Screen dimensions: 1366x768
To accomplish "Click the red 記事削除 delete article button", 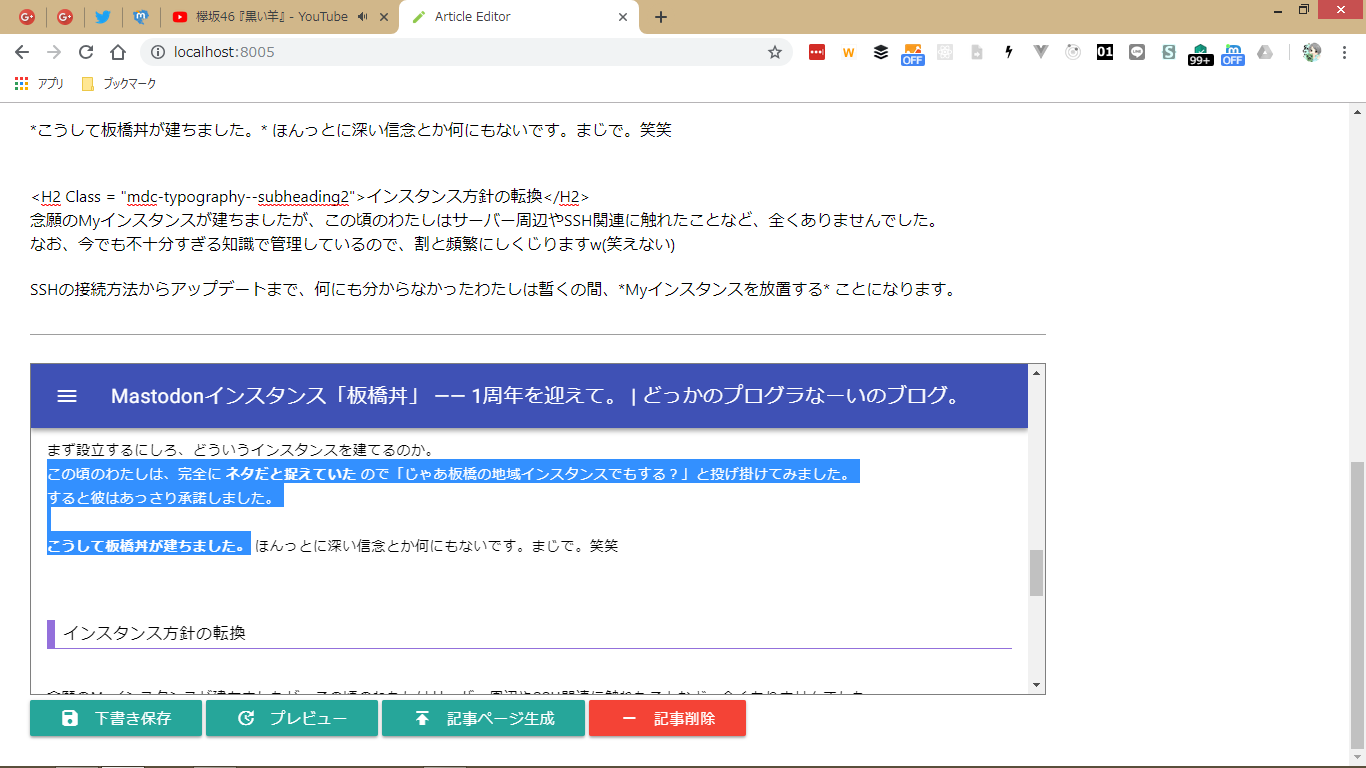I will 667,718.
